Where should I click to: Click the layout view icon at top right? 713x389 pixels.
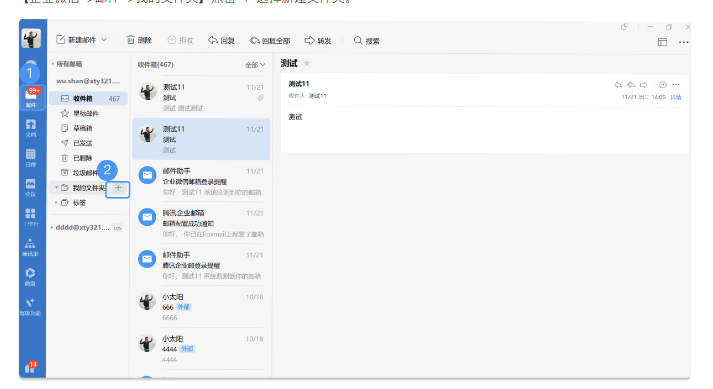pos(663,42)
